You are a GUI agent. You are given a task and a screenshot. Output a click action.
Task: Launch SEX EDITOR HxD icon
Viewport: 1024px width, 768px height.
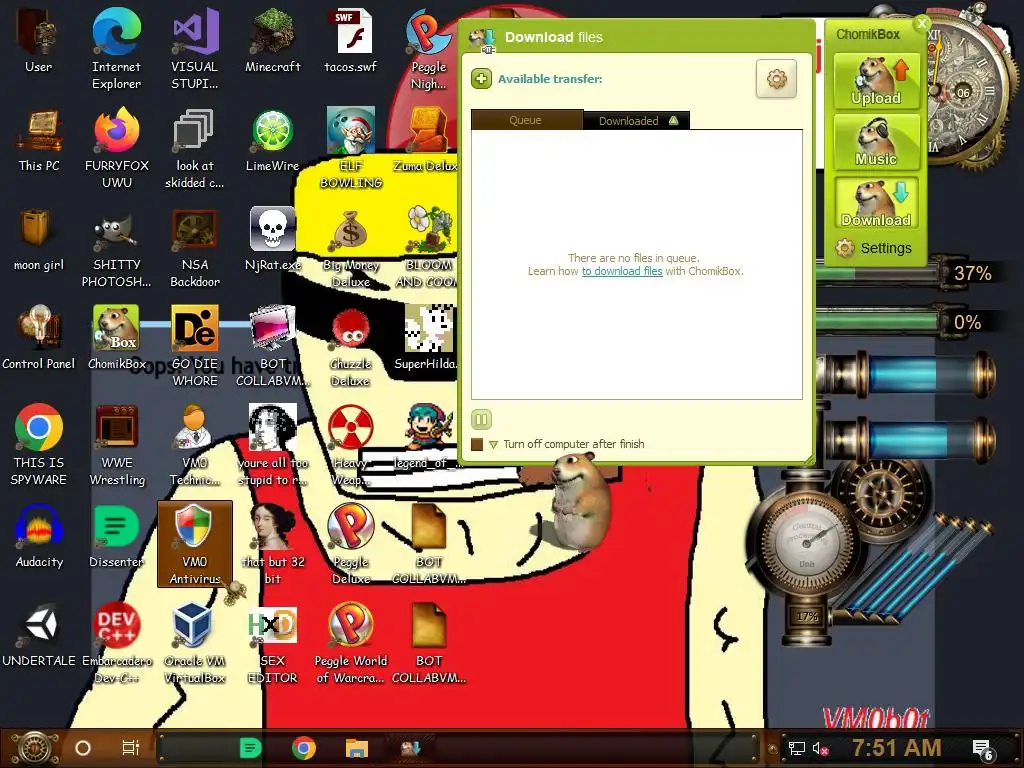point(273,643)
